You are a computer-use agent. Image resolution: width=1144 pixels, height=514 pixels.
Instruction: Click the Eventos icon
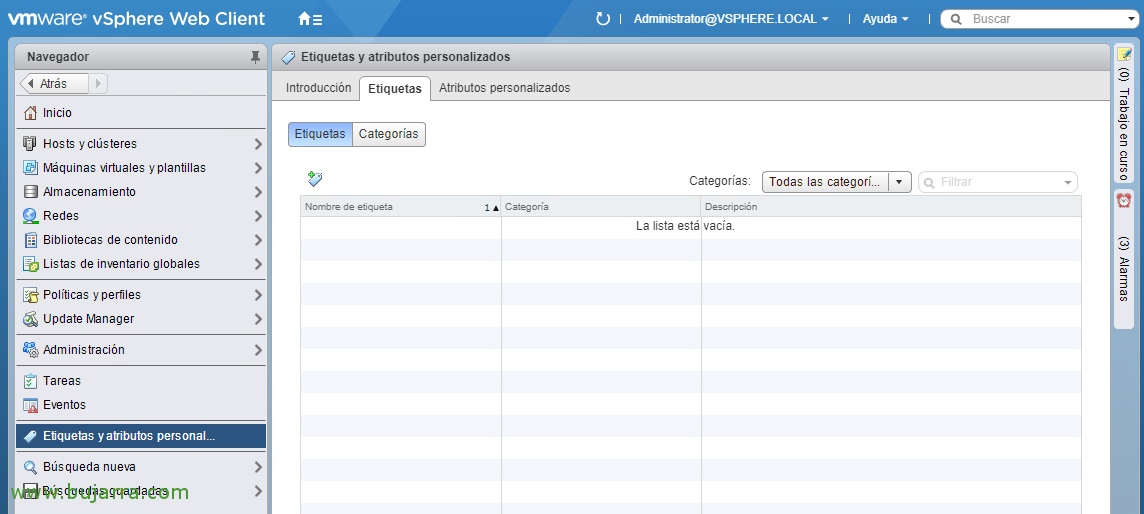pyautogui.click(x=30, y=405)
